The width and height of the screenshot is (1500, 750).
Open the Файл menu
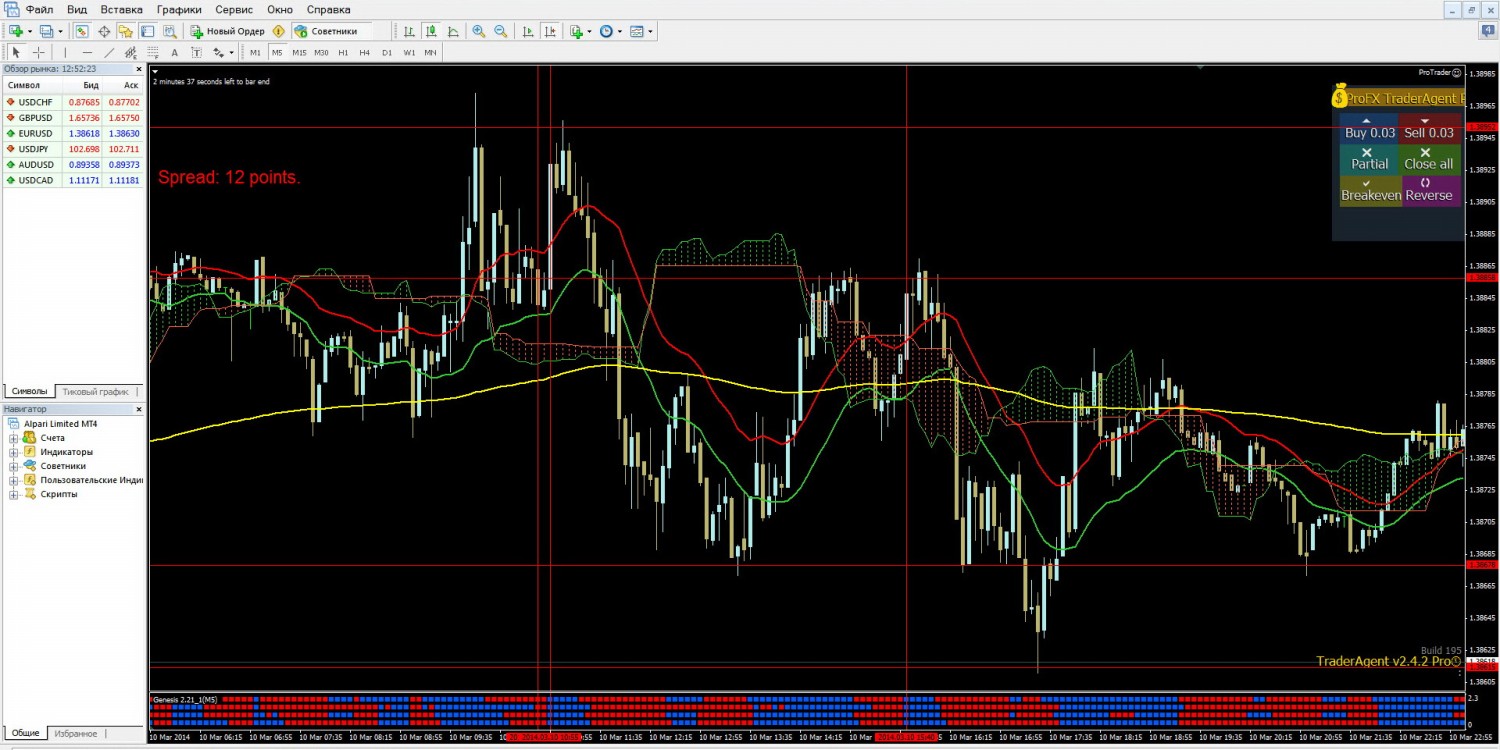(x=40, y=9)
